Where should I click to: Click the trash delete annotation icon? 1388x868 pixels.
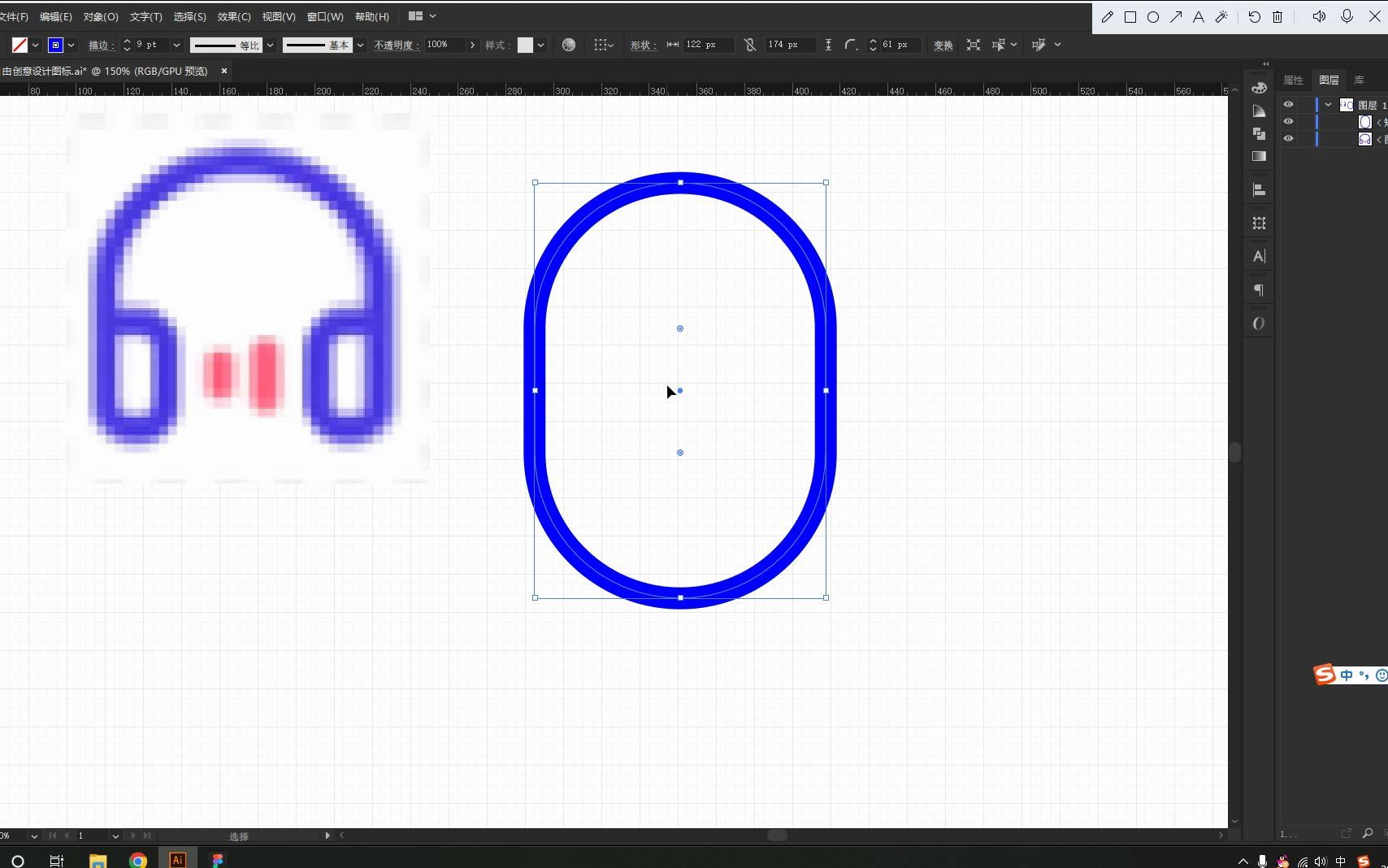pos(1277,17)
